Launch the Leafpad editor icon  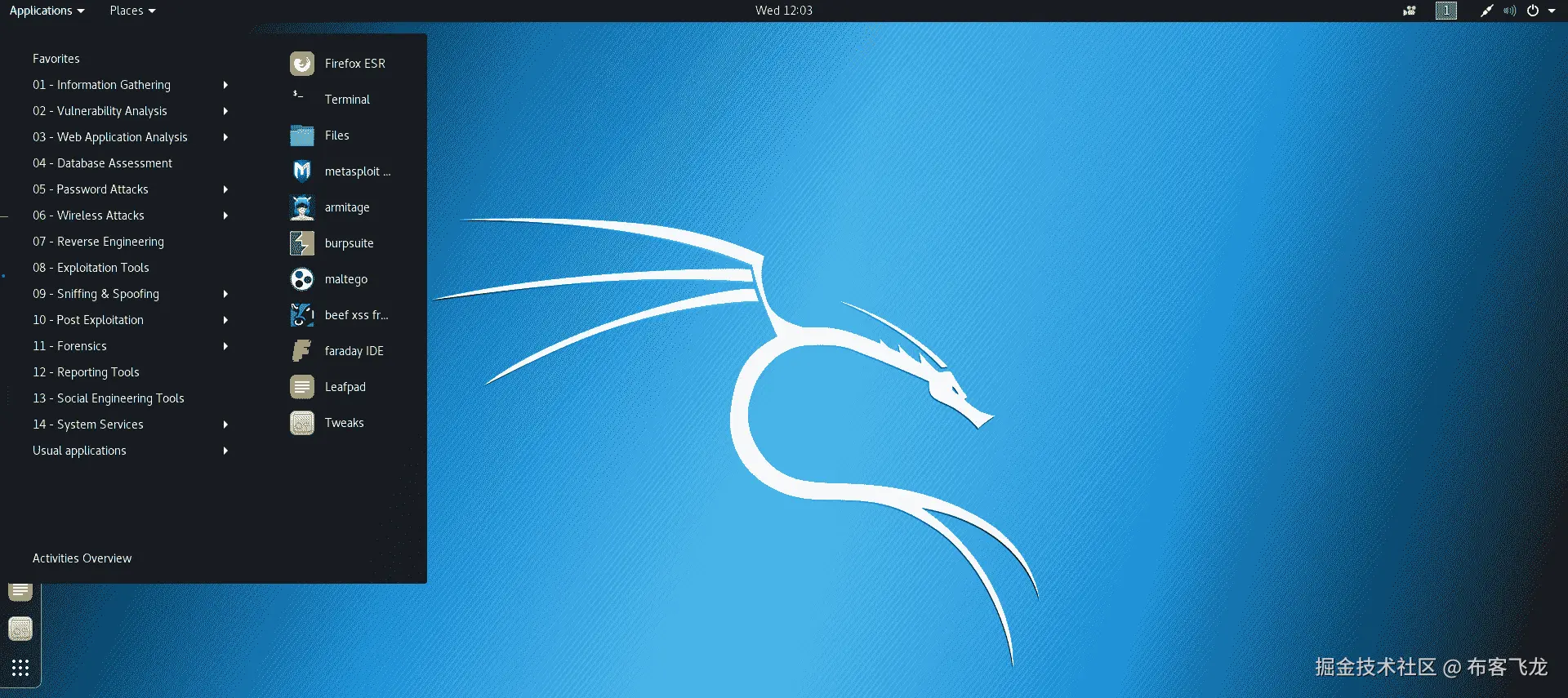click(x=302, y=387)
